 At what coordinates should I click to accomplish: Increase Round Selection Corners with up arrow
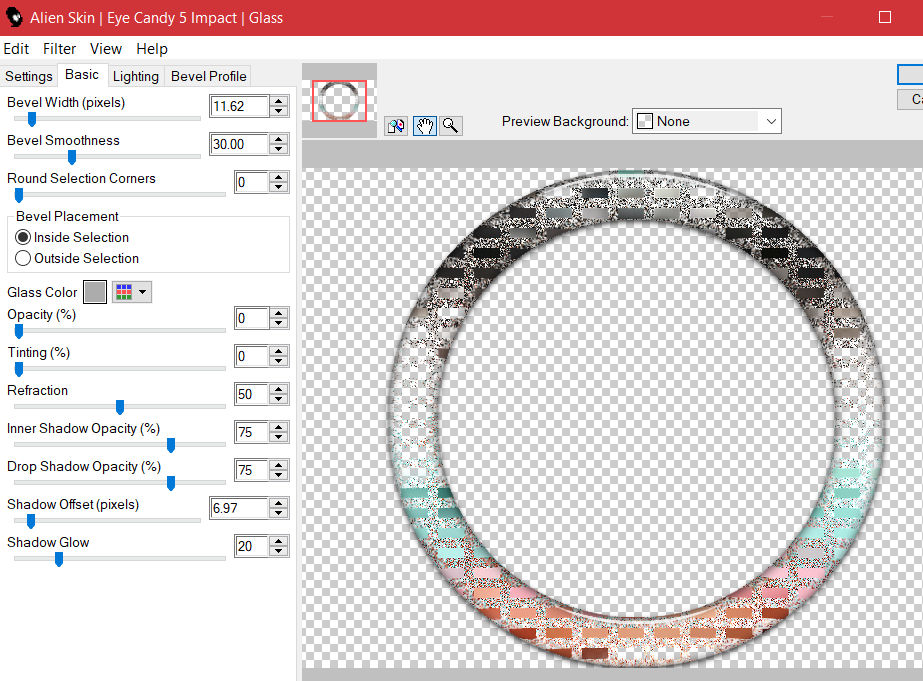point(279,177)
